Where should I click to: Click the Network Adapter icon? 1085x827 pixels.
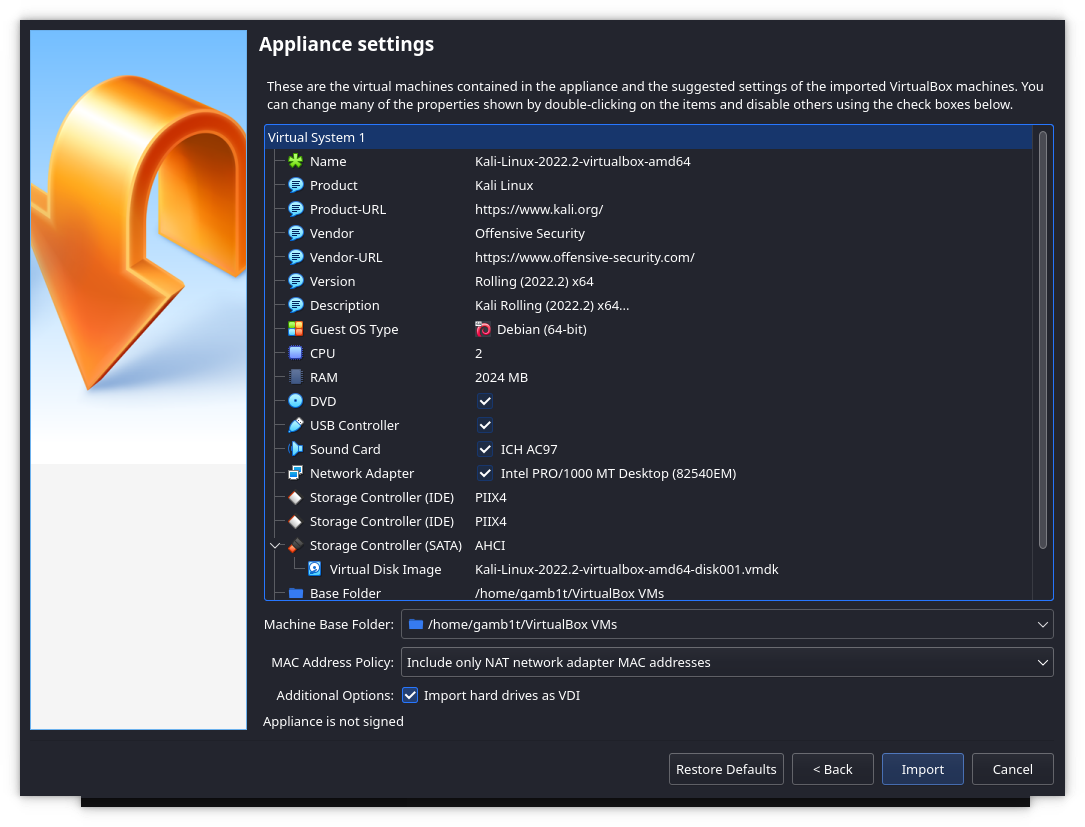click(x=295, y=473)
